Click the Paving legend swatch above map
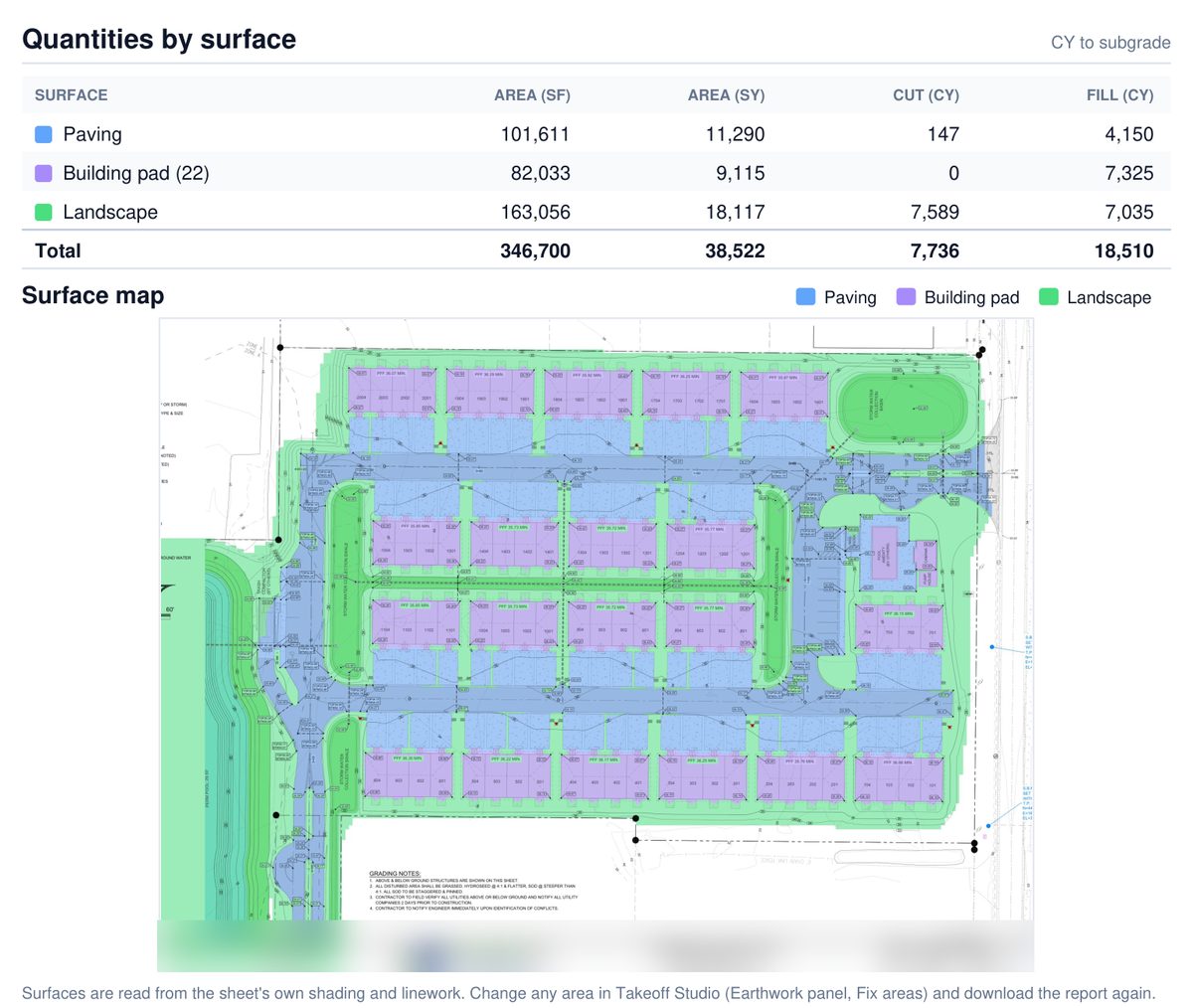 tap(806, 297)
